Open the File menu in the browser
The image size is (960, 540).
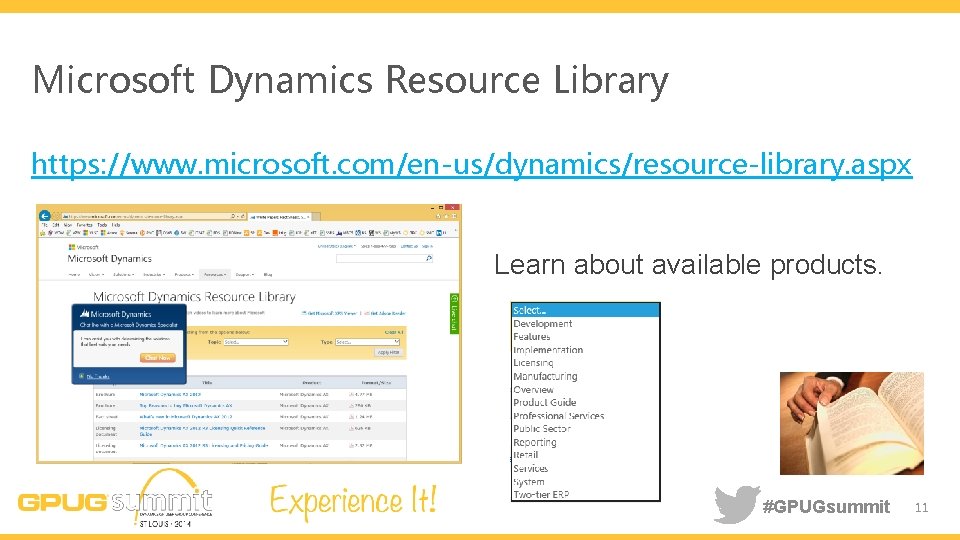44,225
